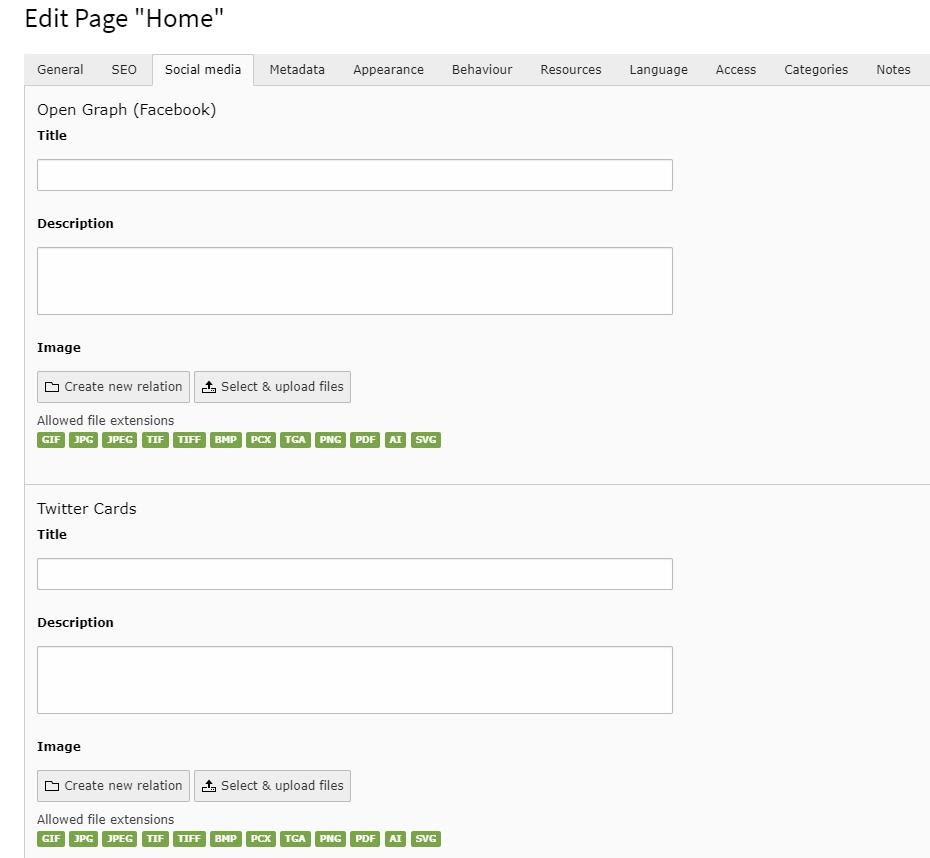Click inside the Twitter Cards Description box
The width and height of the screenshot is (930, 858).
[x=355, y=679]
